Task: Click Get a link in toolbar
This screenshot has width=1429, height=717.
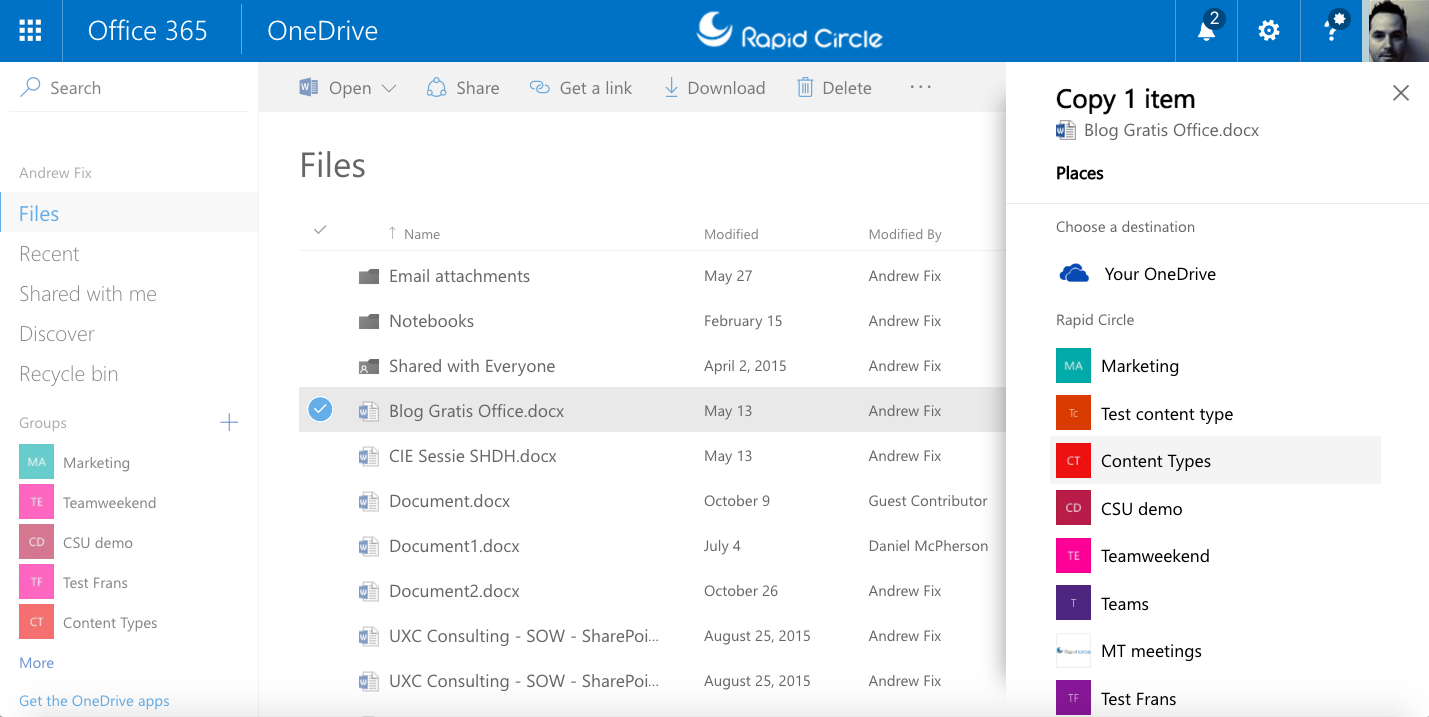Action: pyautogui.click(x=581, y=87)
